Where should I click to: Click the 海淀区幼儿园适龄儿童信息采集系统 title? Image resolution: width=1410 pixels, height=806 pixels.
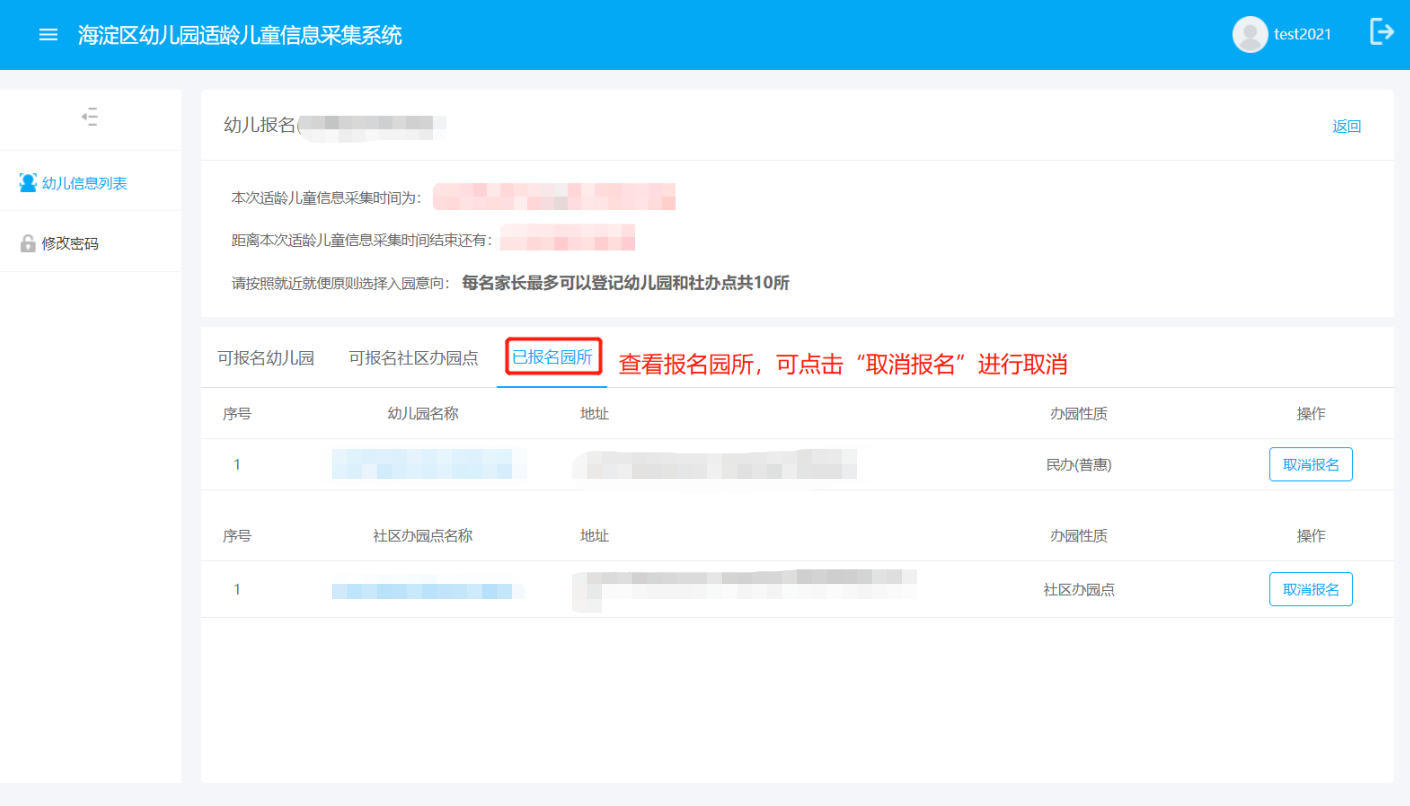coord(240,35)
